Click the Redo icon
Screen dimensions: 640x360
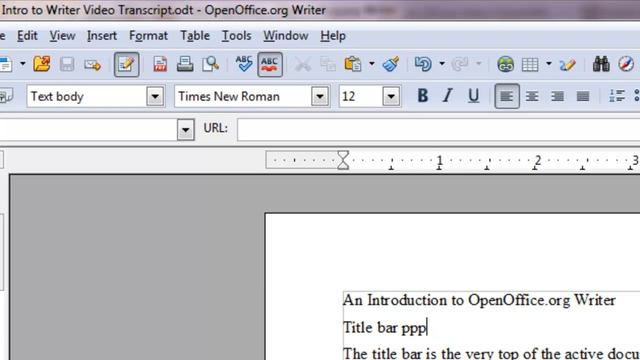tap(460, 64)
